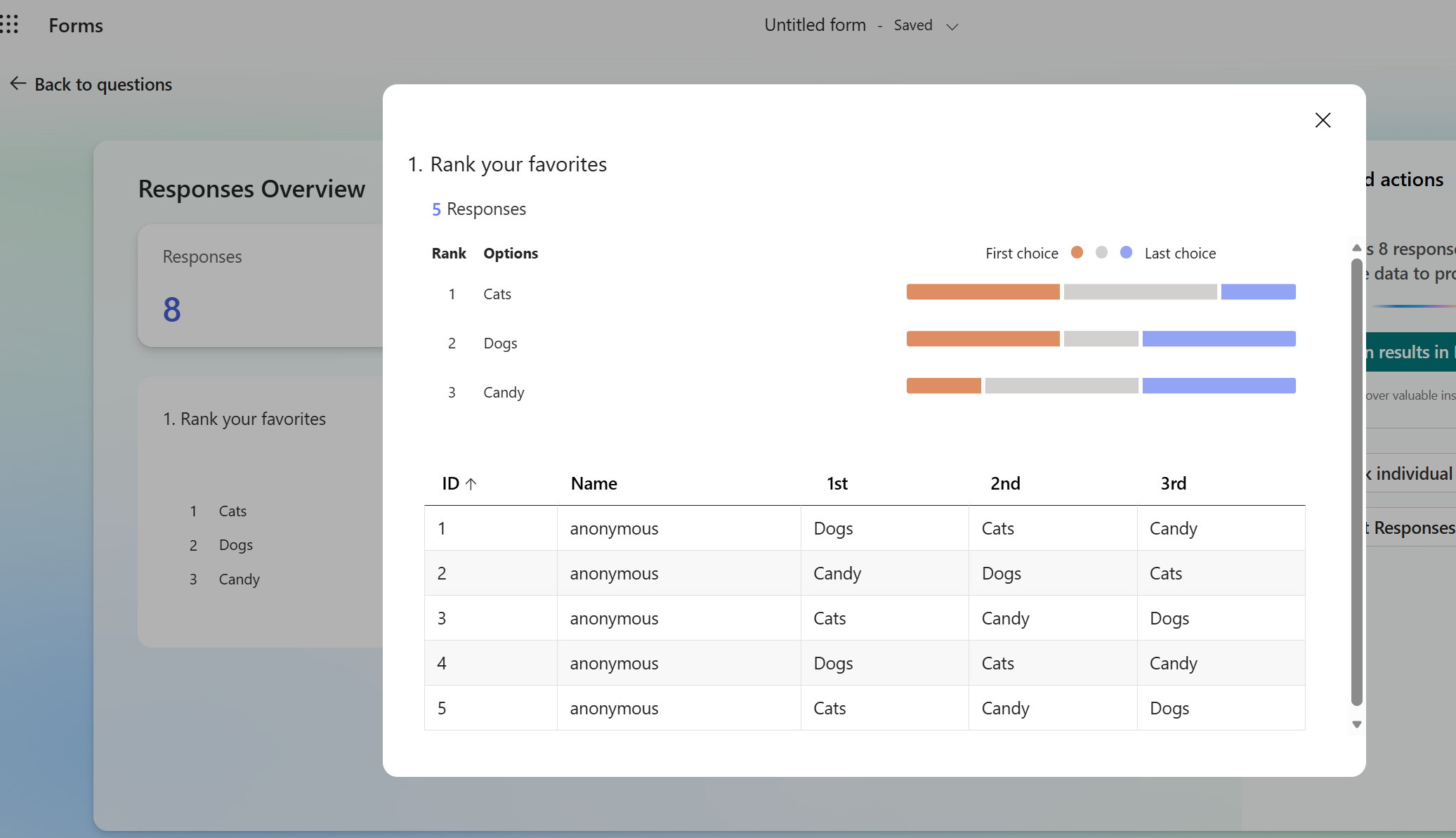Click the 5 Responses count link

[x=479, y=209]
